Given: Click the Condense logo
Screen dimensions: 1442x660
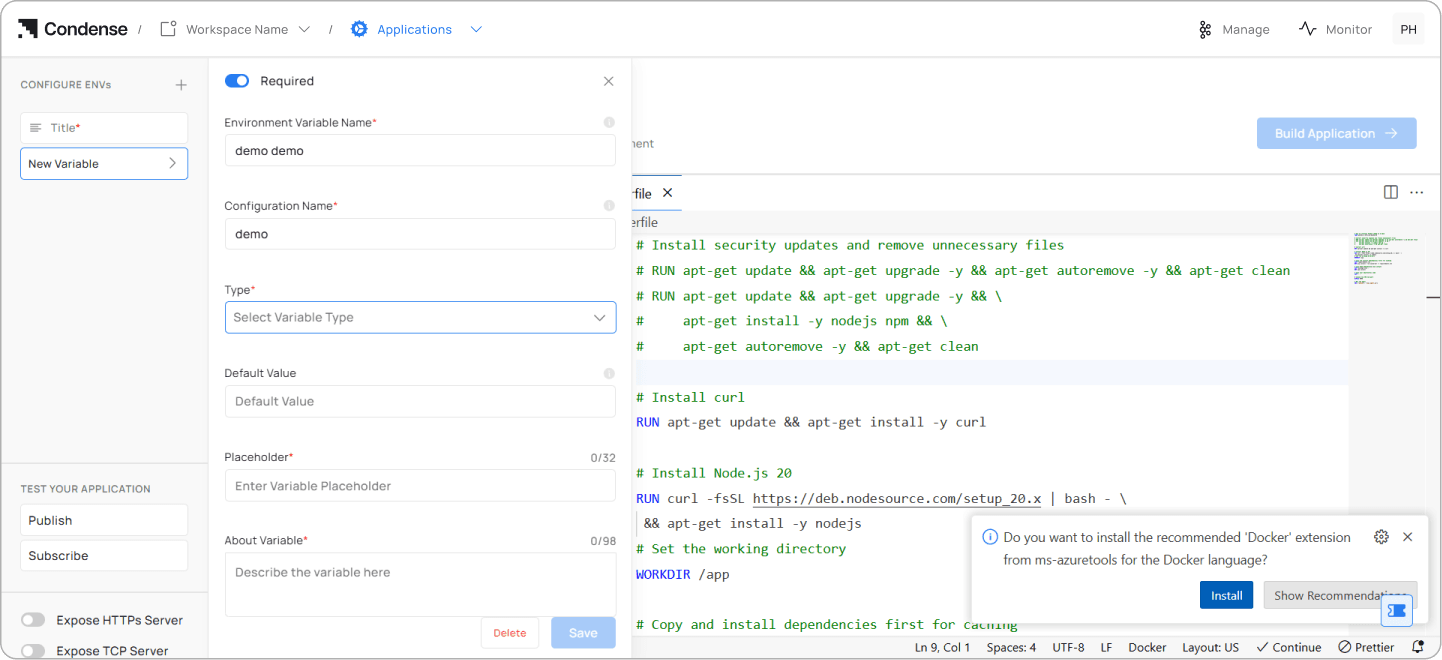Looking at the screenshot, I should tap(73, 29).
